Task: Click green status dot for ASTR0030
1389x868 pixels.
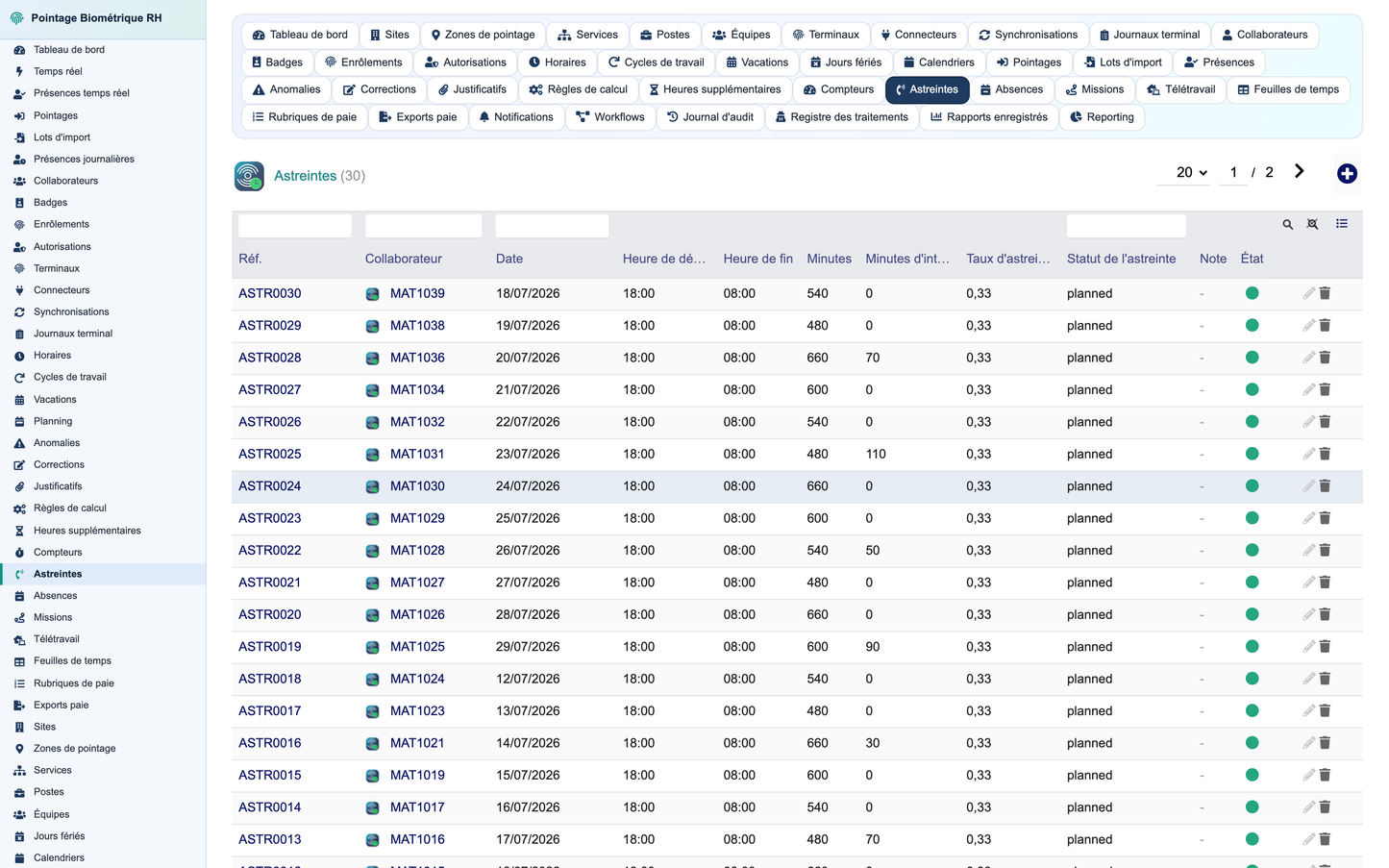Action: (x=1252, y=293)
